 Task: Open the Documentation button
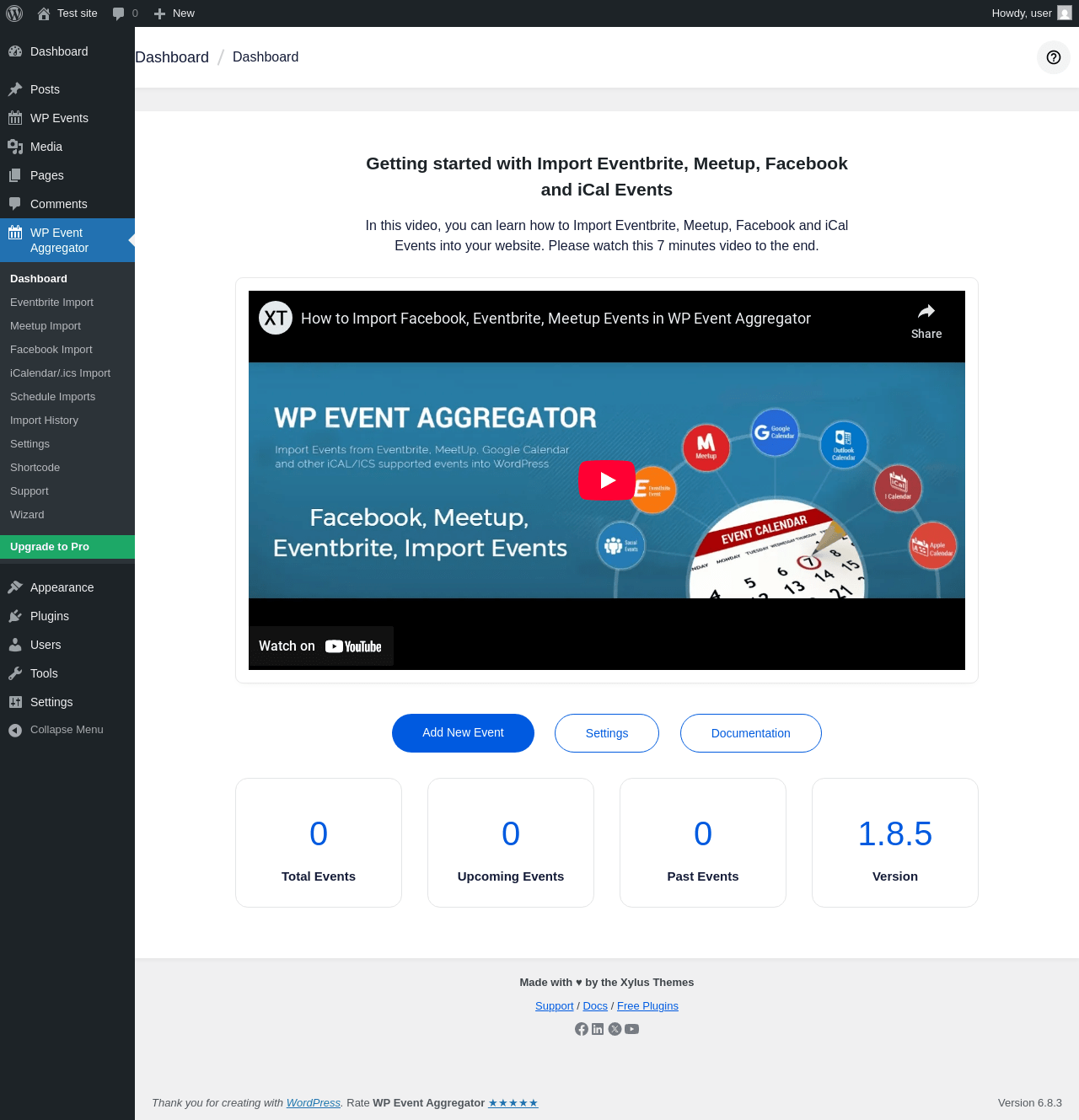point(751,733)
